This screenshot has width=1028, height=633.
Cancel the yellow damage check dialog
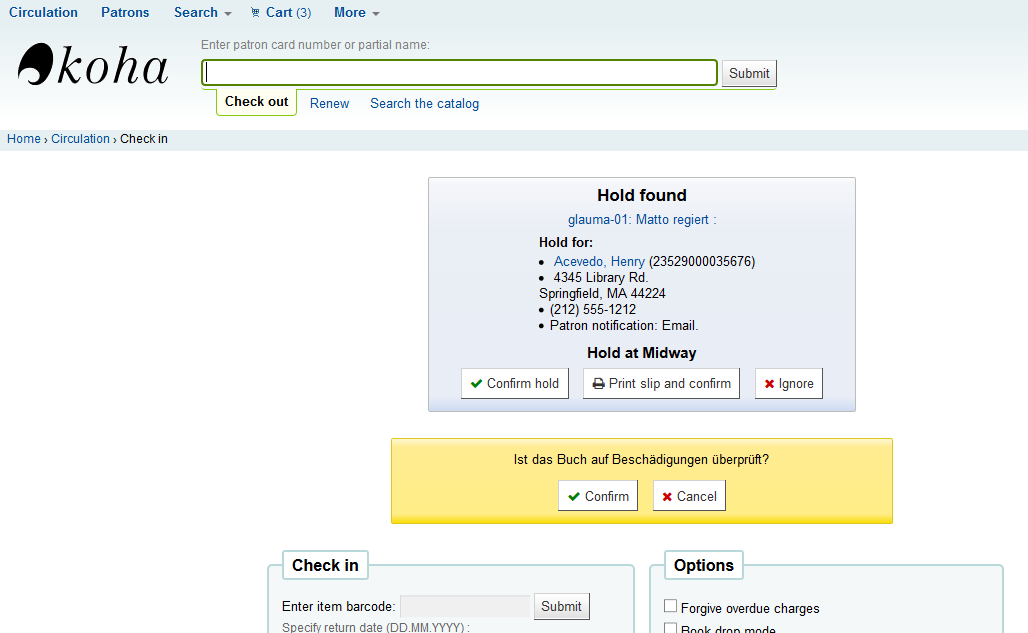click(x=689, y=496)
